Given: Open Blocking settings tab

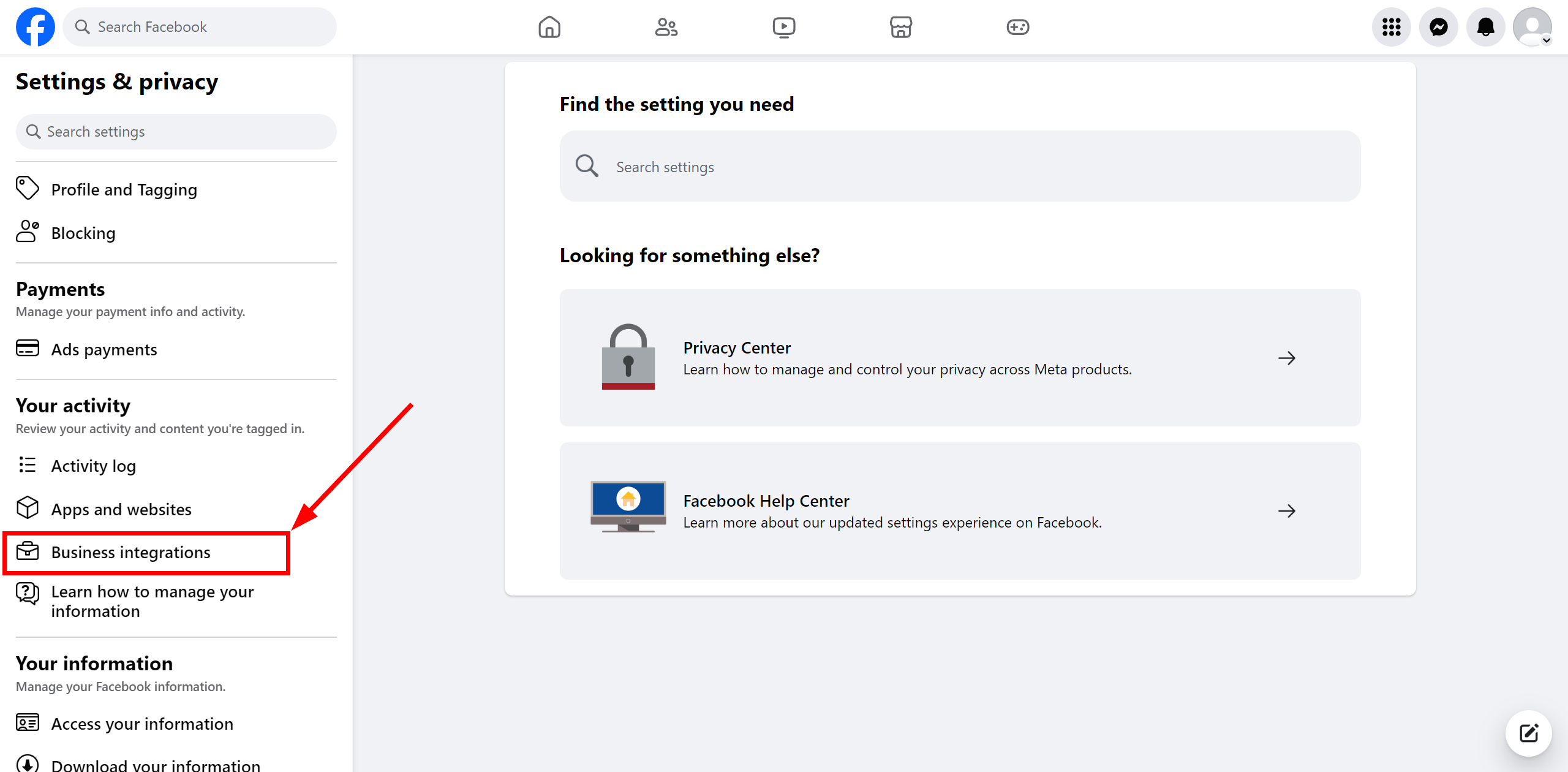Looking at the screenshot, I should click(82, 233).
